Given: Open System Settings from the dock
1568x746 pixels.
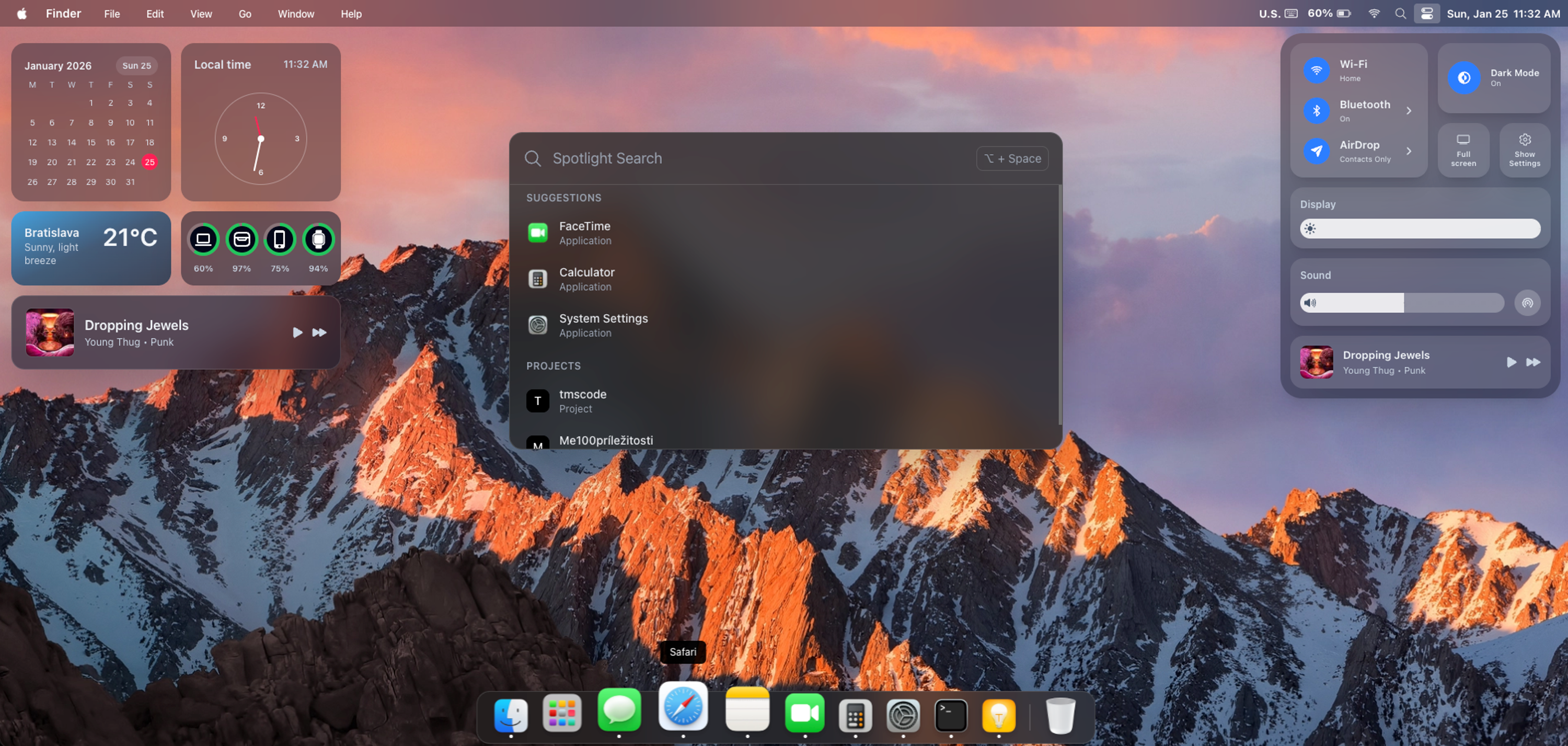Looking at the screenshot, I should 903,716.
